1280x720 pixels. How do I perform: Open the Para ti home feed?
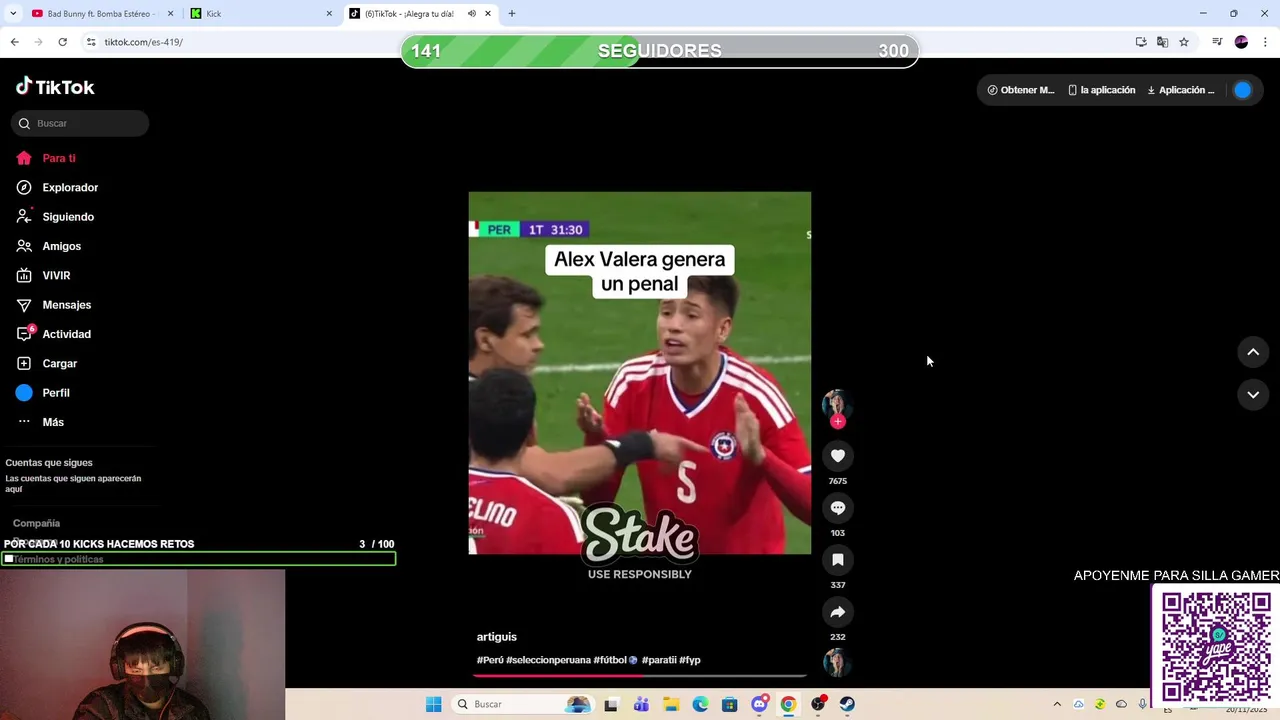pyautogui.click(x=46, y=158)
